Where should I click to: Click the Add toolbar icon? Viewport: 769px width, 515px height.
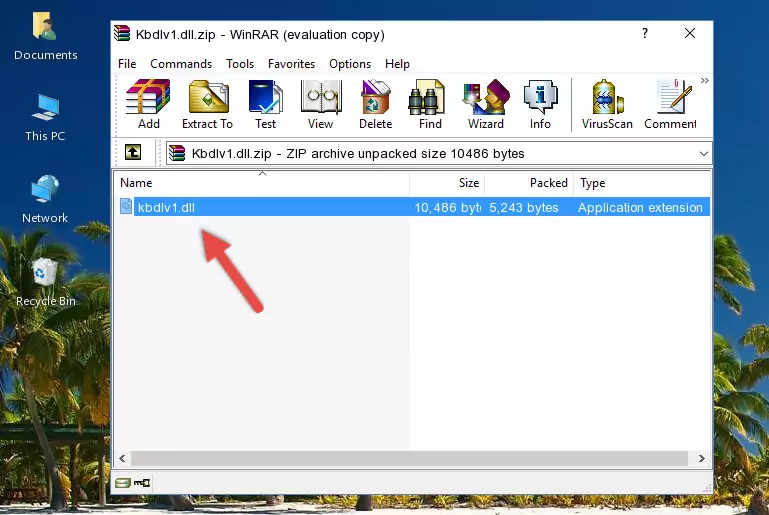[148, 104]
